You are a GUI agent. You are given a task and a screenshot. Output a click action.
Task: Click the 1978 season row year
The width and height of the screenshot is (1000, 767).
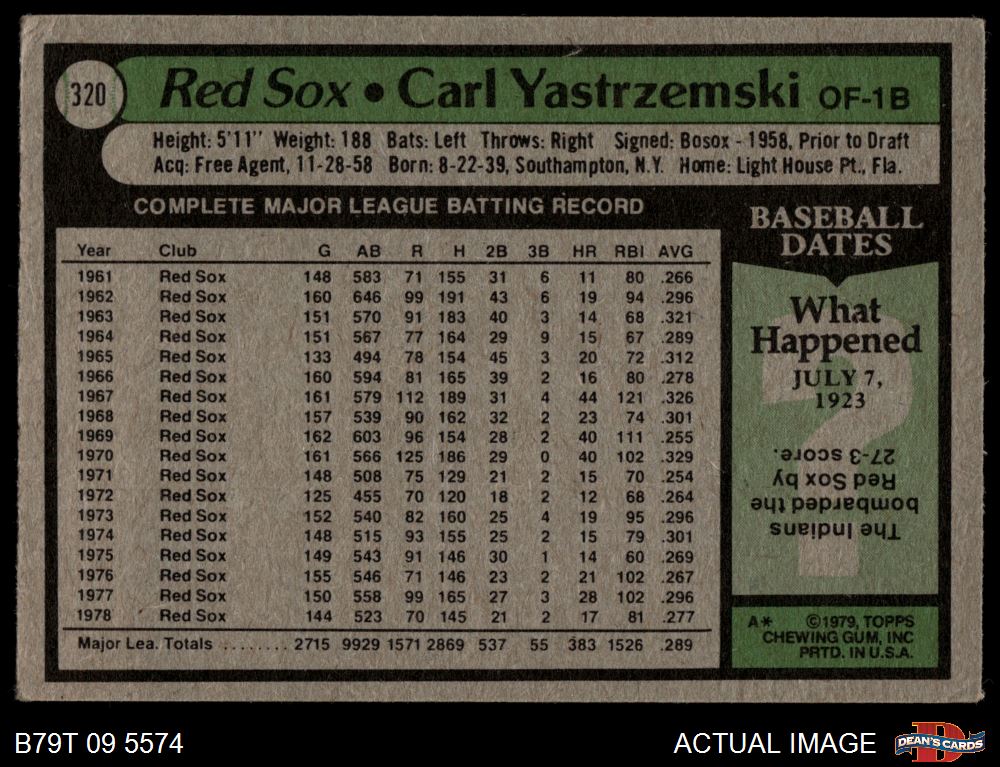point(95,616)
